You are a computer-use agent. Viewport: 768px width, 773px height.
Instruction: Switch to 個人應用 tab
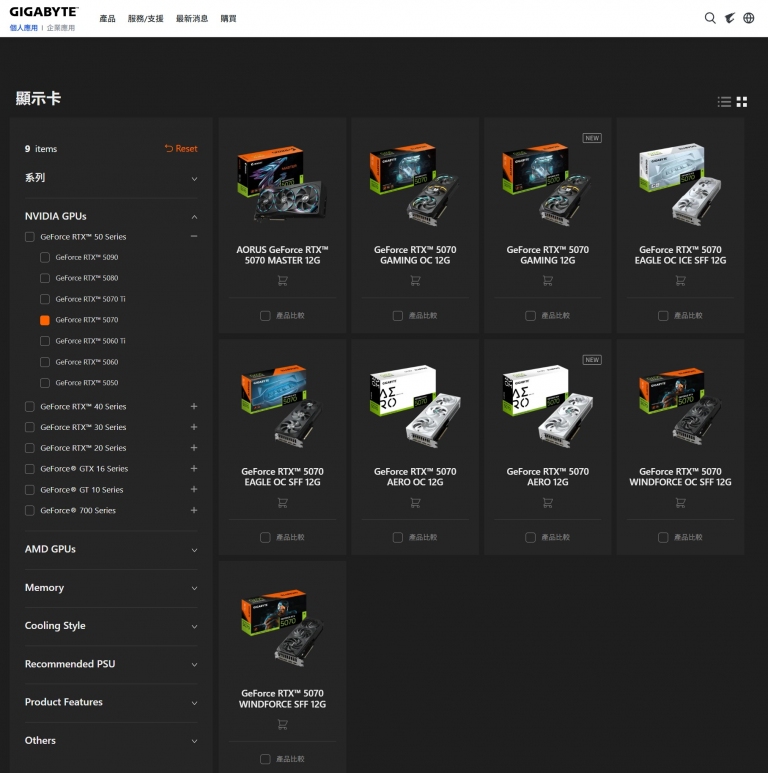24,28
